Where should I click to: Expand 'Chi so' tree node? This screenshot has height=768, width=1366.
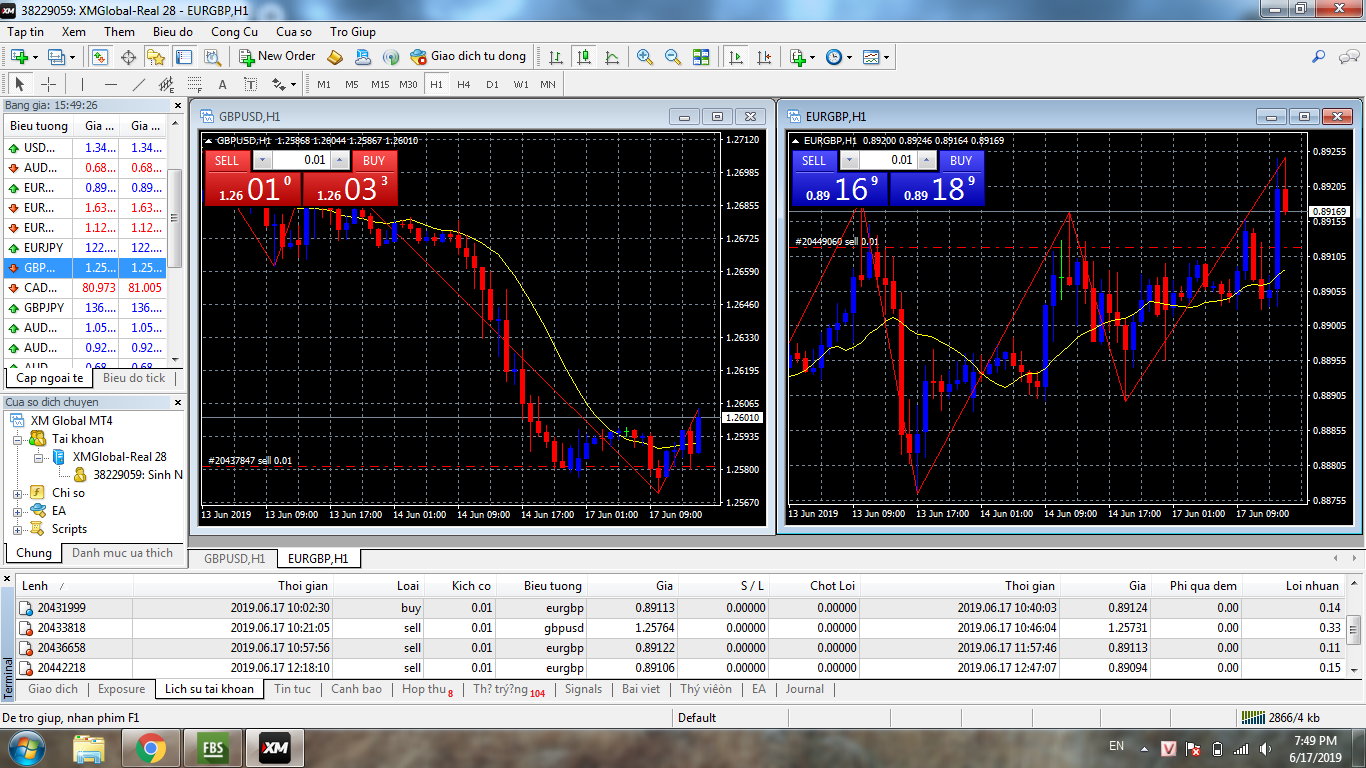19,493
